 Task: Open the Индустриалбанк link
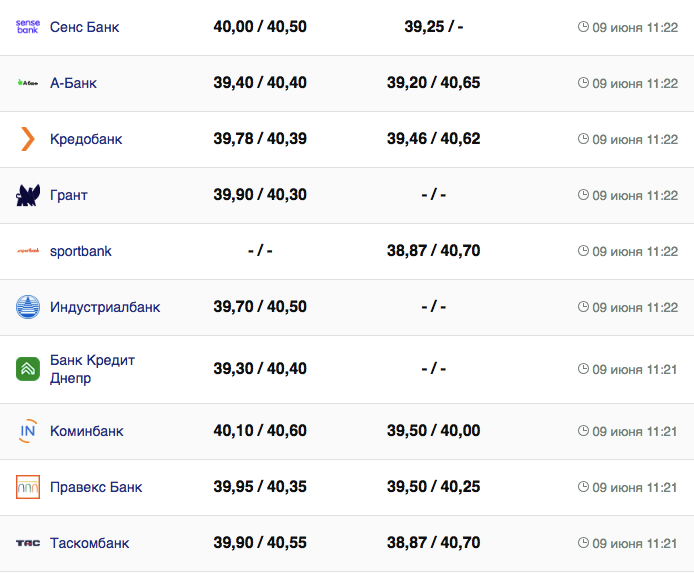point(105,307)
